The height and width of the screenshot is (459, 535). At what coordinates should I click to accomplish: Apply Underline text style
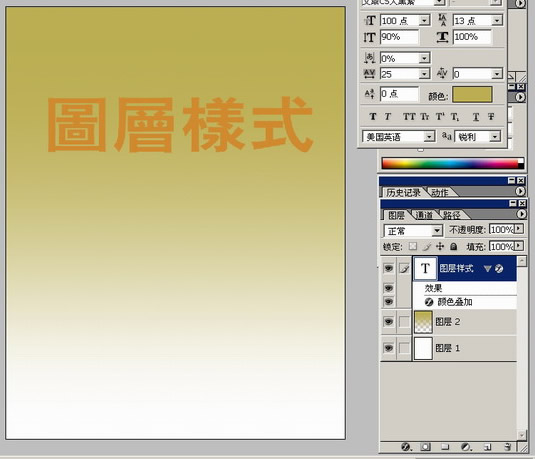coord(476,117)
